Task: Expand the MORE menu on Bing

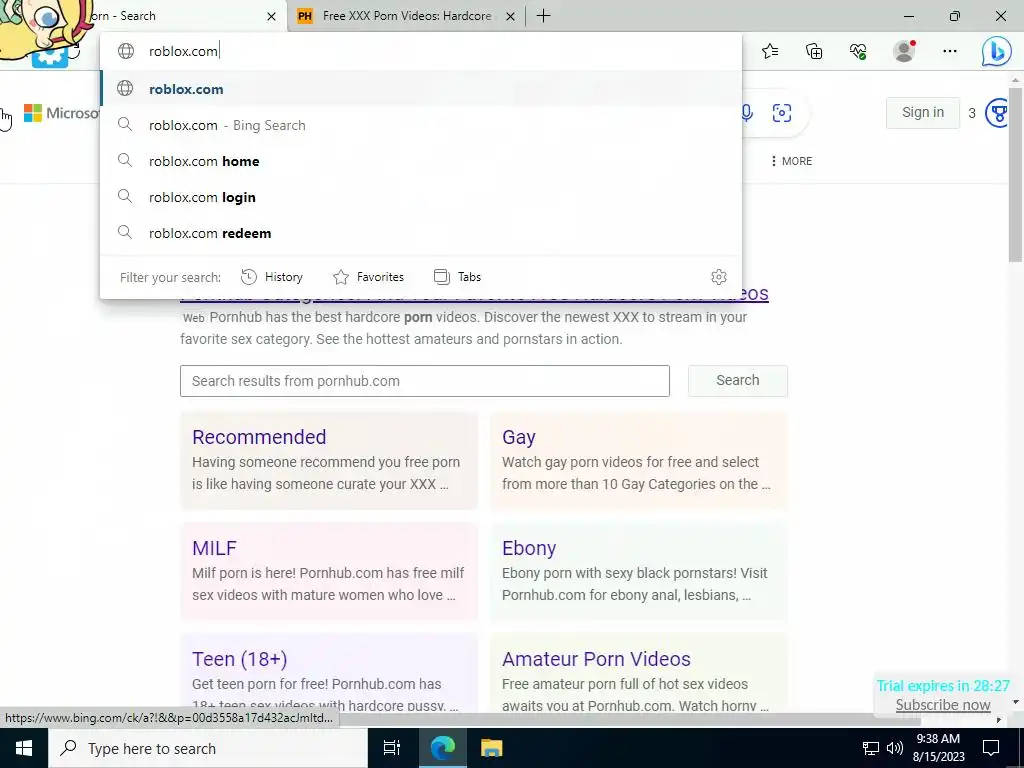Action: click(x=792, y=161)
